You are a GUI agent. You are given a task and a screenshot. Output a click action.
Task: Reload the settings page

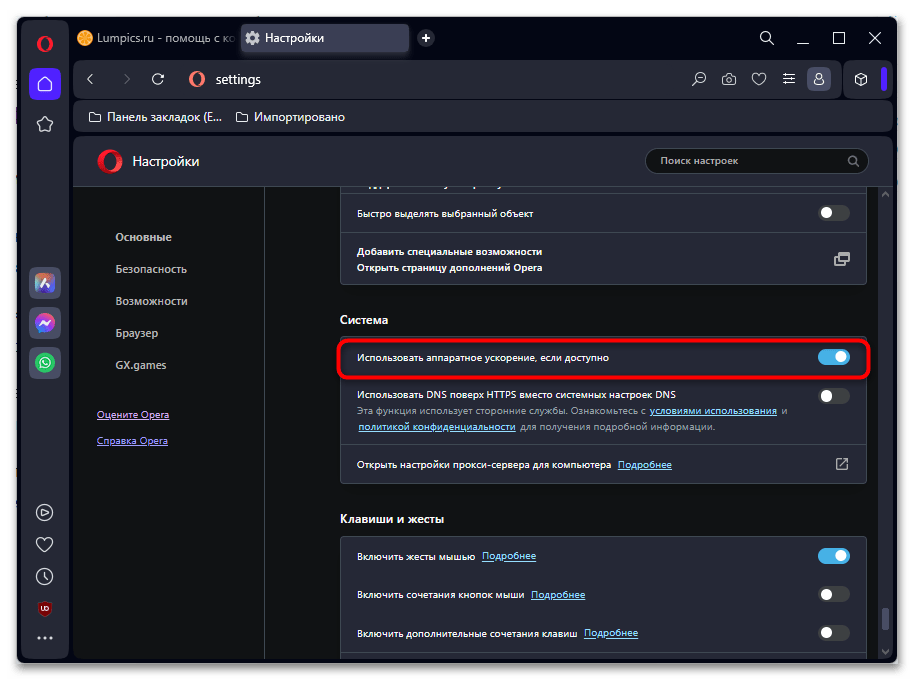(x=158, y=79)
